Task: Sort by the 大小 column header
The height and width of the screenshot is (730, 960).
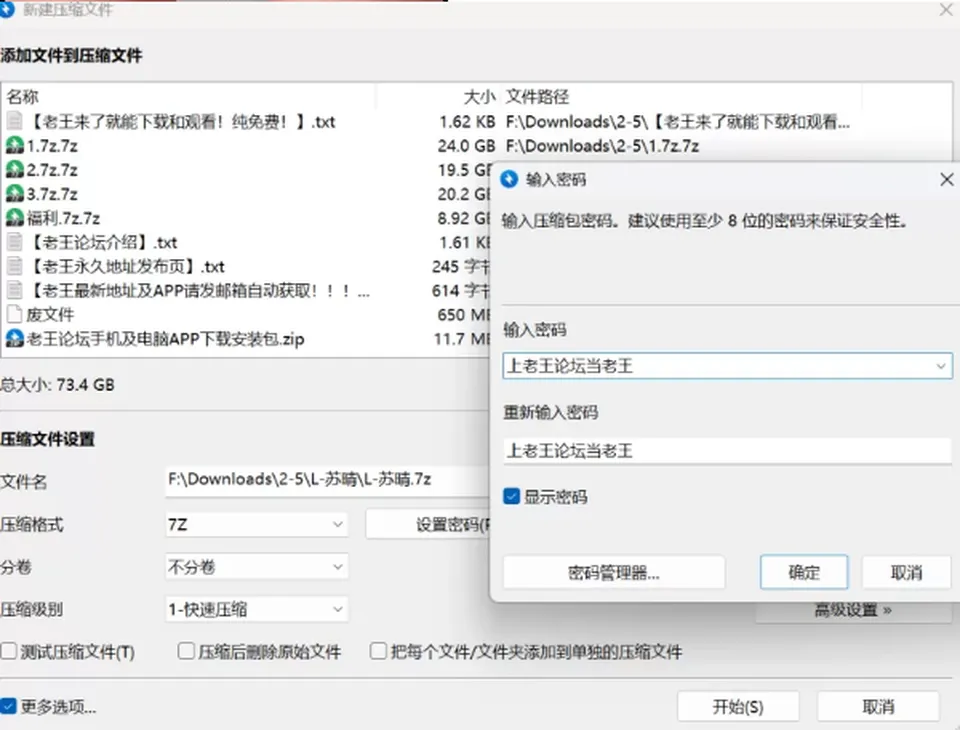Action: [479, 97]
